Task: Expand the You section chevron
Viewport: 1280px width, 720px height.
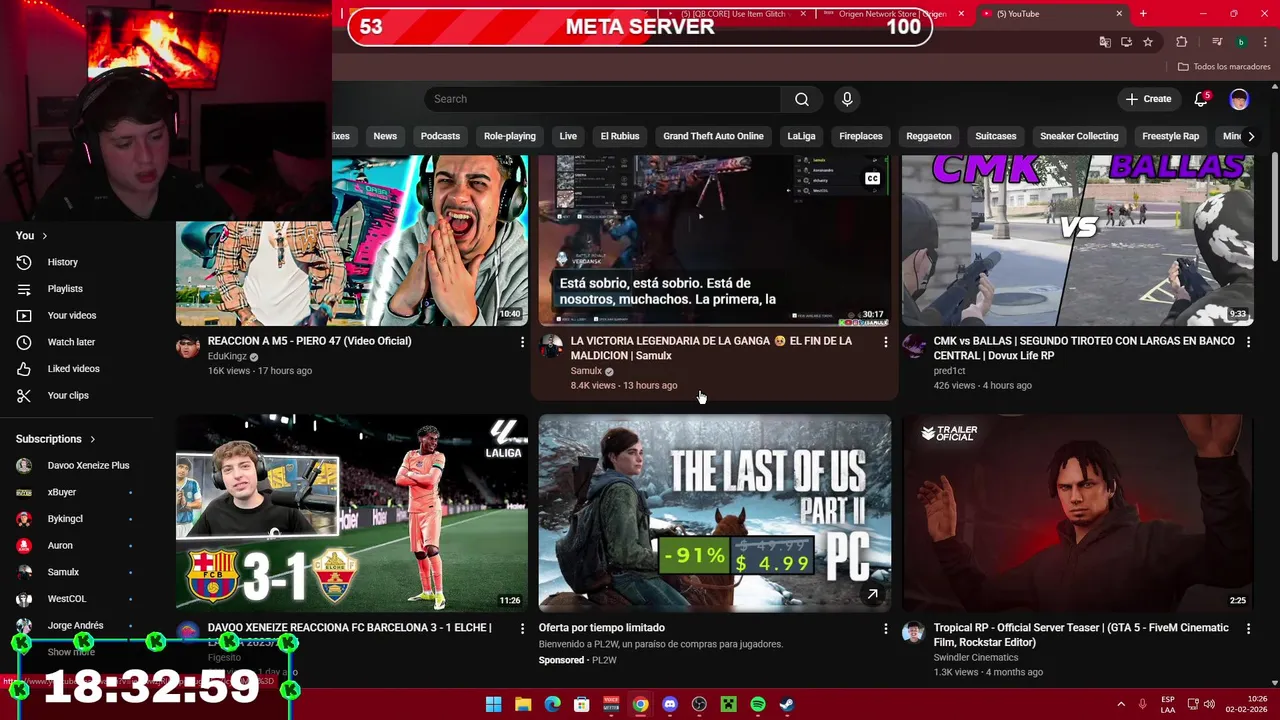Action: pos(44,236)
